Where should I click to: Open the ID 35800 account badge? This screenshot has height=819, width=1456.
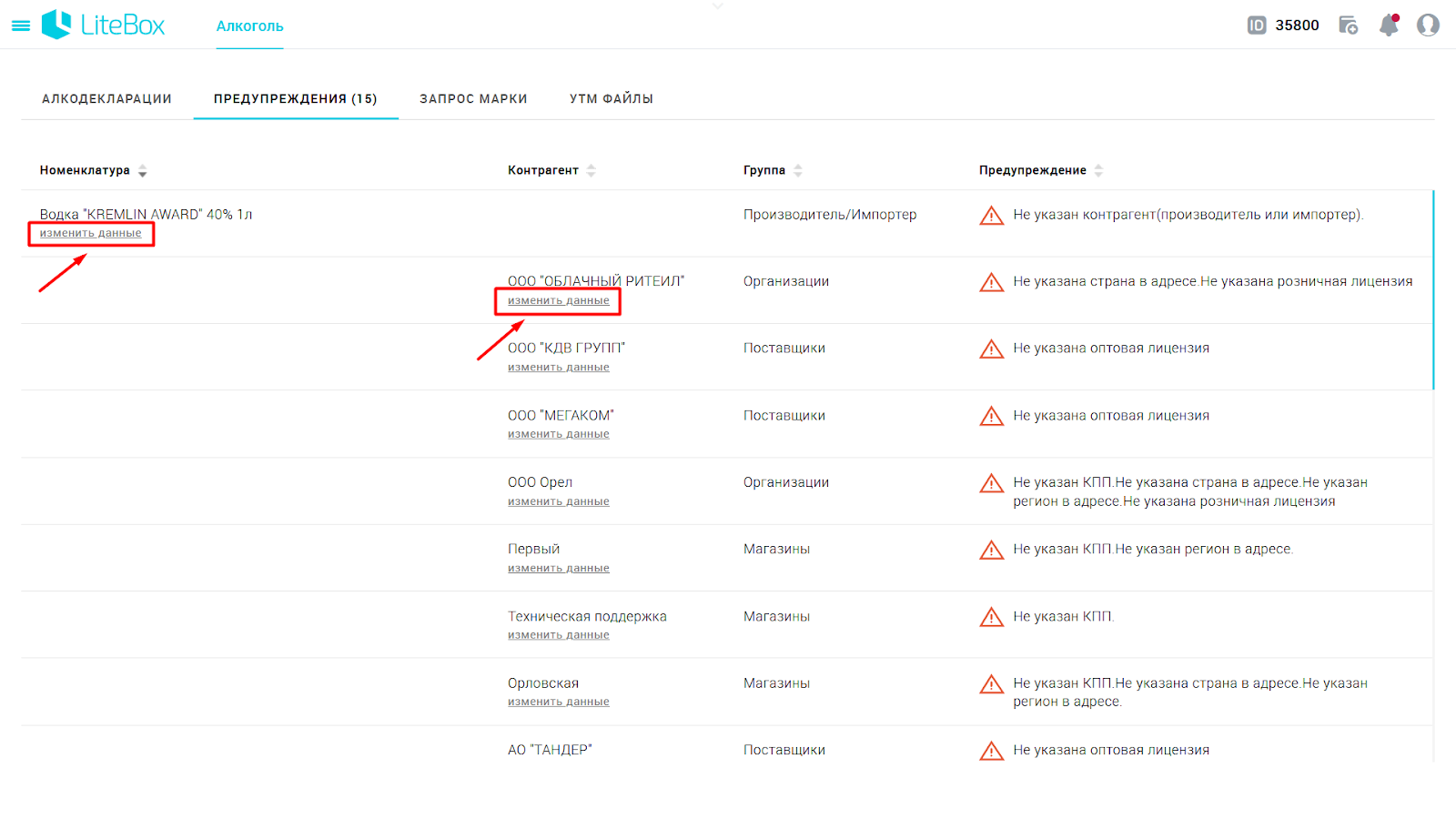[x=1283, y=25]
